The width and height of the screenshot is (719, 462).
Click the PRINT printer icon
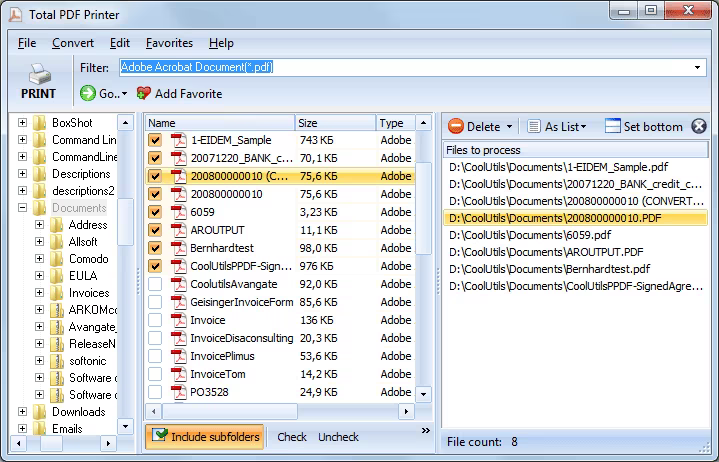coord(38,74)
